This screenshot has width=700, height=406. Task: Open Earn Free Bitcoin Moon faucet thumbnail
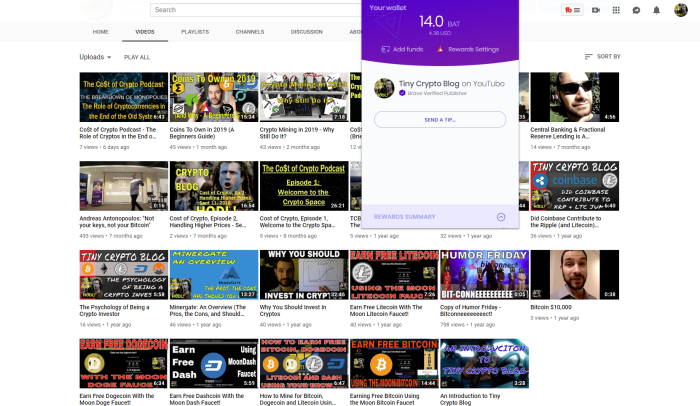point(394,363)
